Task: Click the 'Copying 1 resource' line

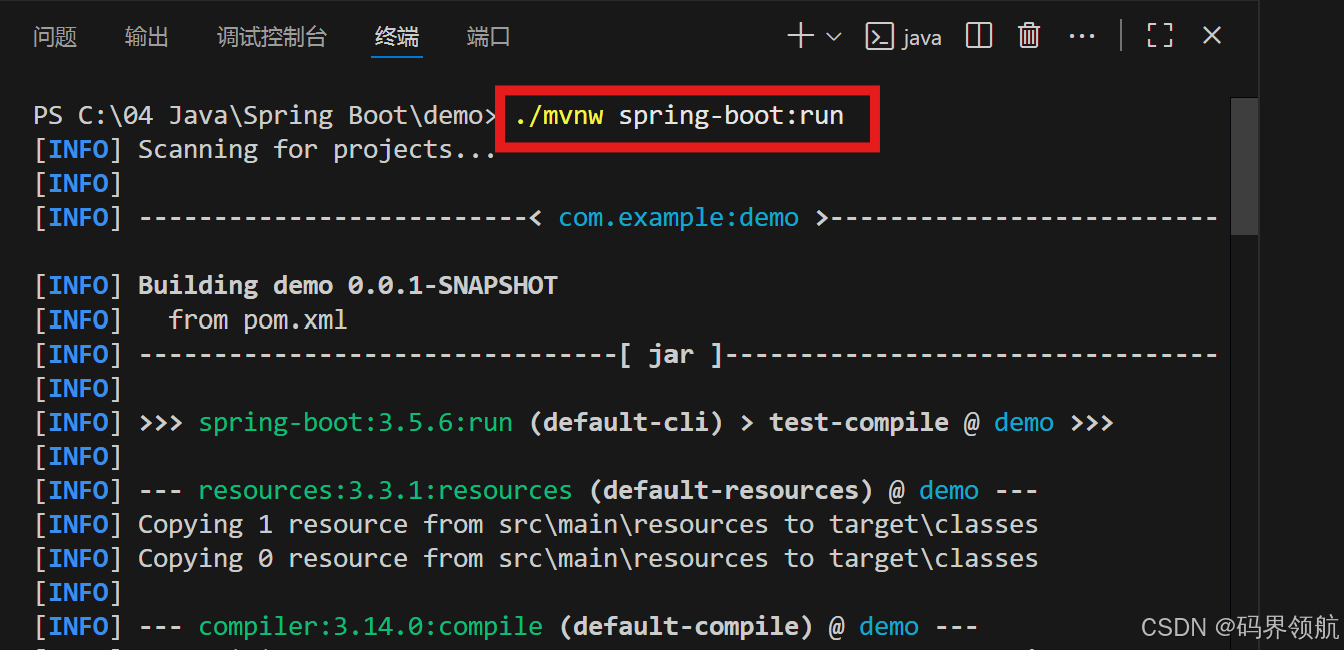Action: tap(588, 523)
